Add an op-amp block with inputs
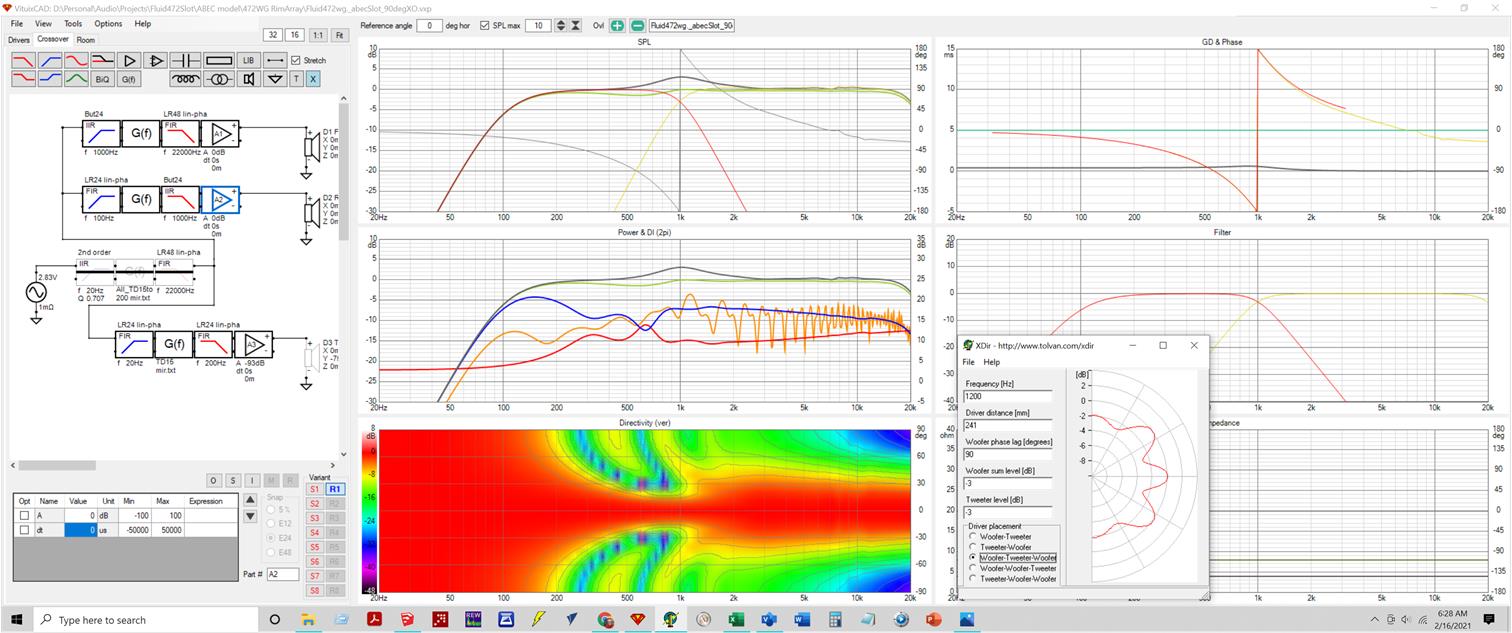Image resolution: width=1512 pixels, height=633 pixels. tap(155, 60)
